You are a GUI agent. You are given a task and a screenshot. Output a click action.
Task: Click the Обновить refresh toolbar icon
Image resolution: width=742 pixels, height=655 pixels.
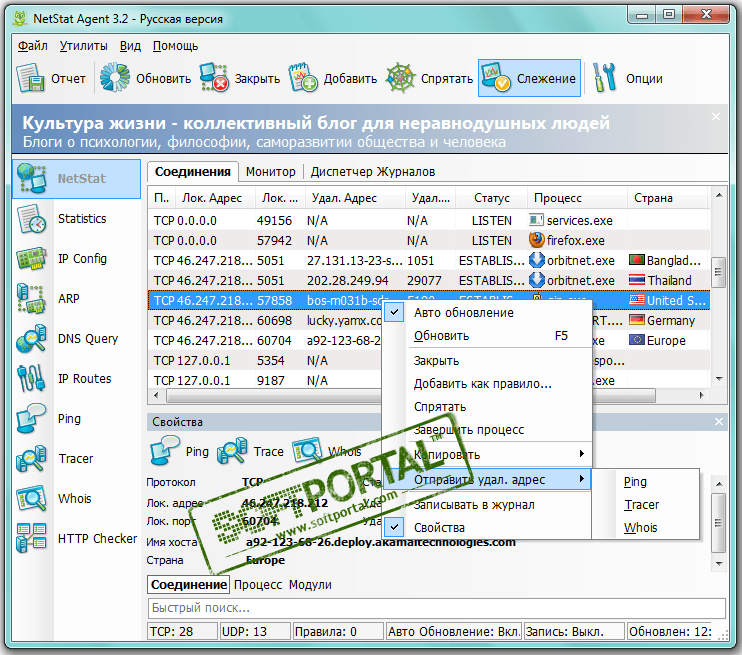pos(115,77)
